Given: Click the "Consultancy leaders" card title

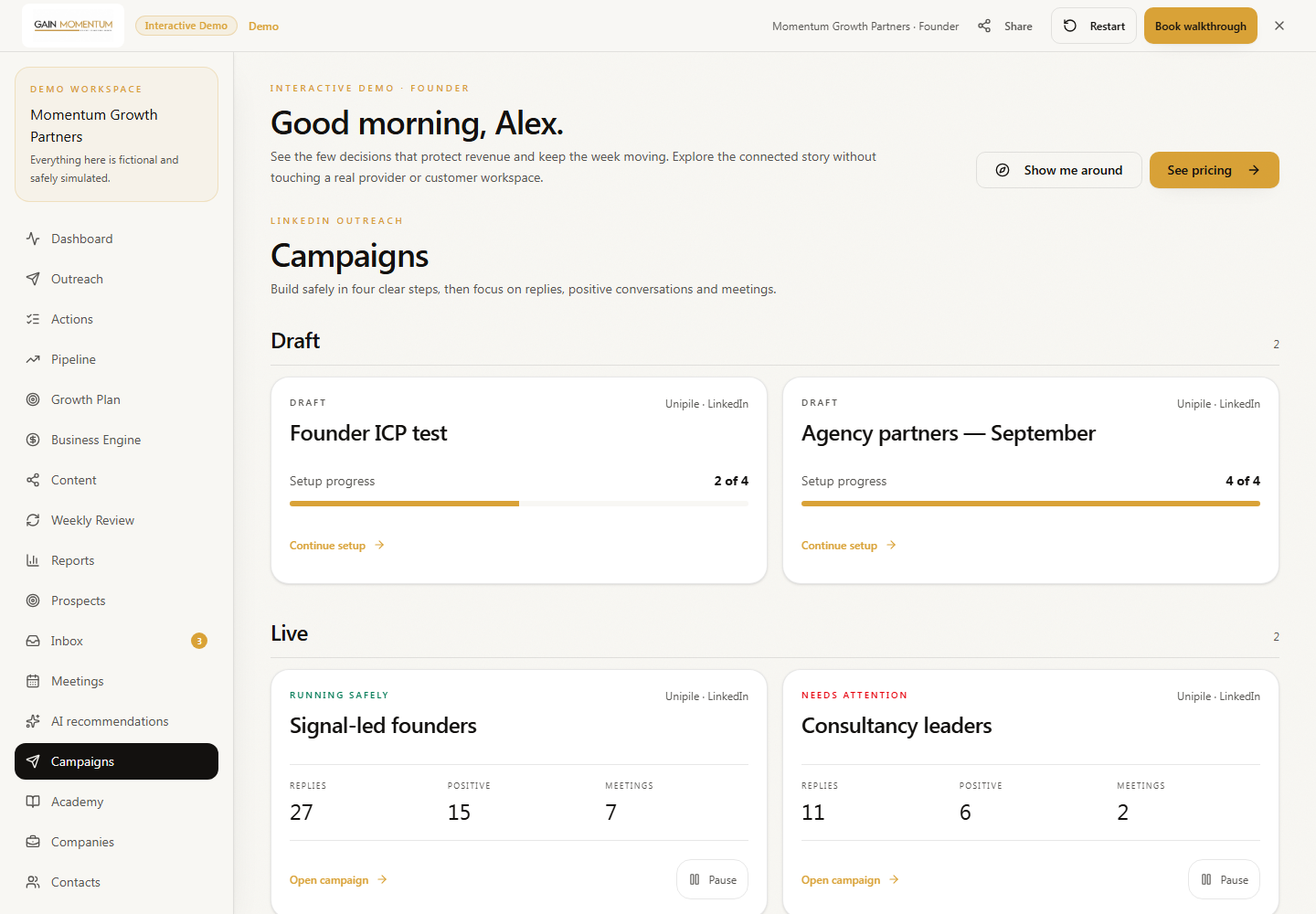Looking at the screenshot, I should tap(897, 726).
